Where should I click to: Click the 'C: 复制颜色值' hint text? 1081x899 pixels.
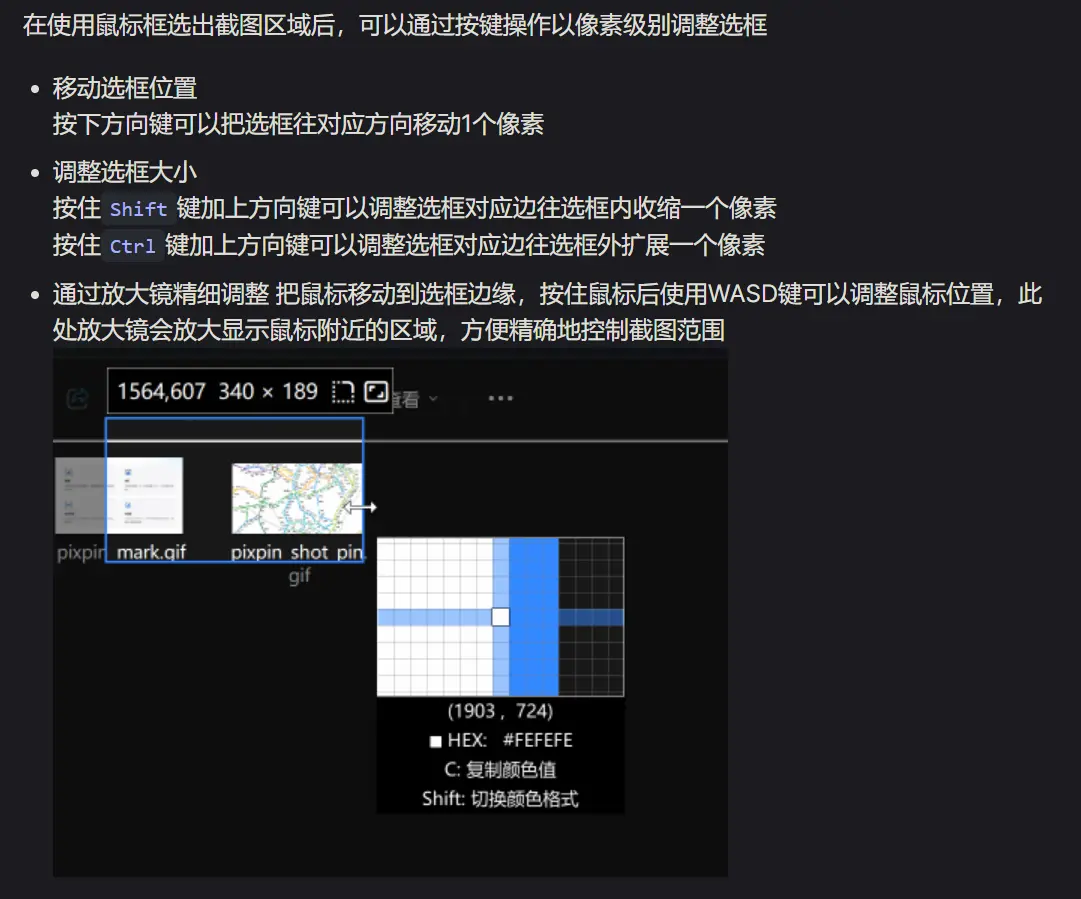(x=500, y=770)
